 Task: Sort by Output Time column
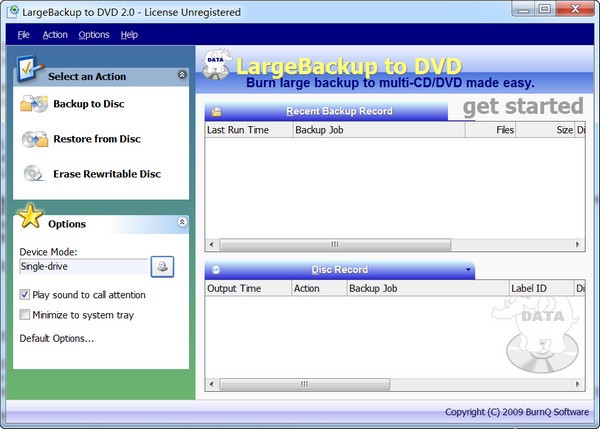click(248, 289)
